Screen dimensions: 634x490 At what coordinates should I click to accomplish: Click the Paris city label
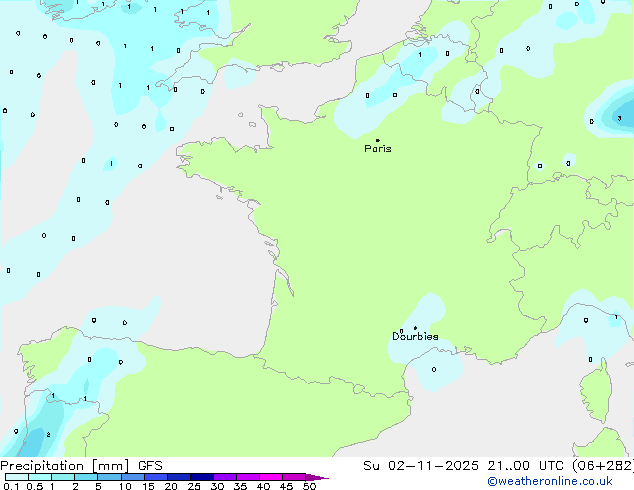point(378,149)
